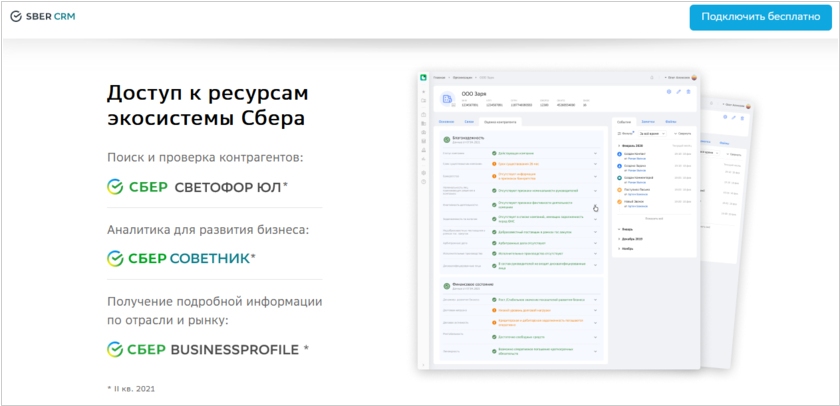Open the За всё время dropdown
The image size is (840, 406).
point(652,133)
